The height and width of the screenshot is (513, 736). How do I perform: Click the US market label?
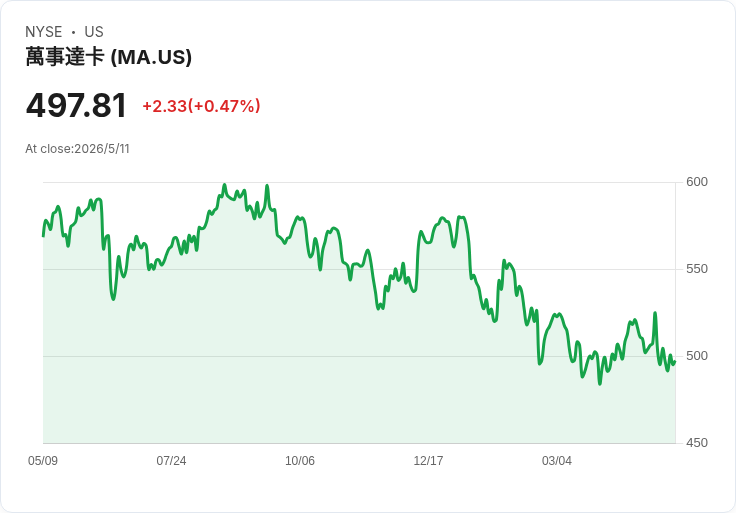pyautogui.click(x=94, y=32)
